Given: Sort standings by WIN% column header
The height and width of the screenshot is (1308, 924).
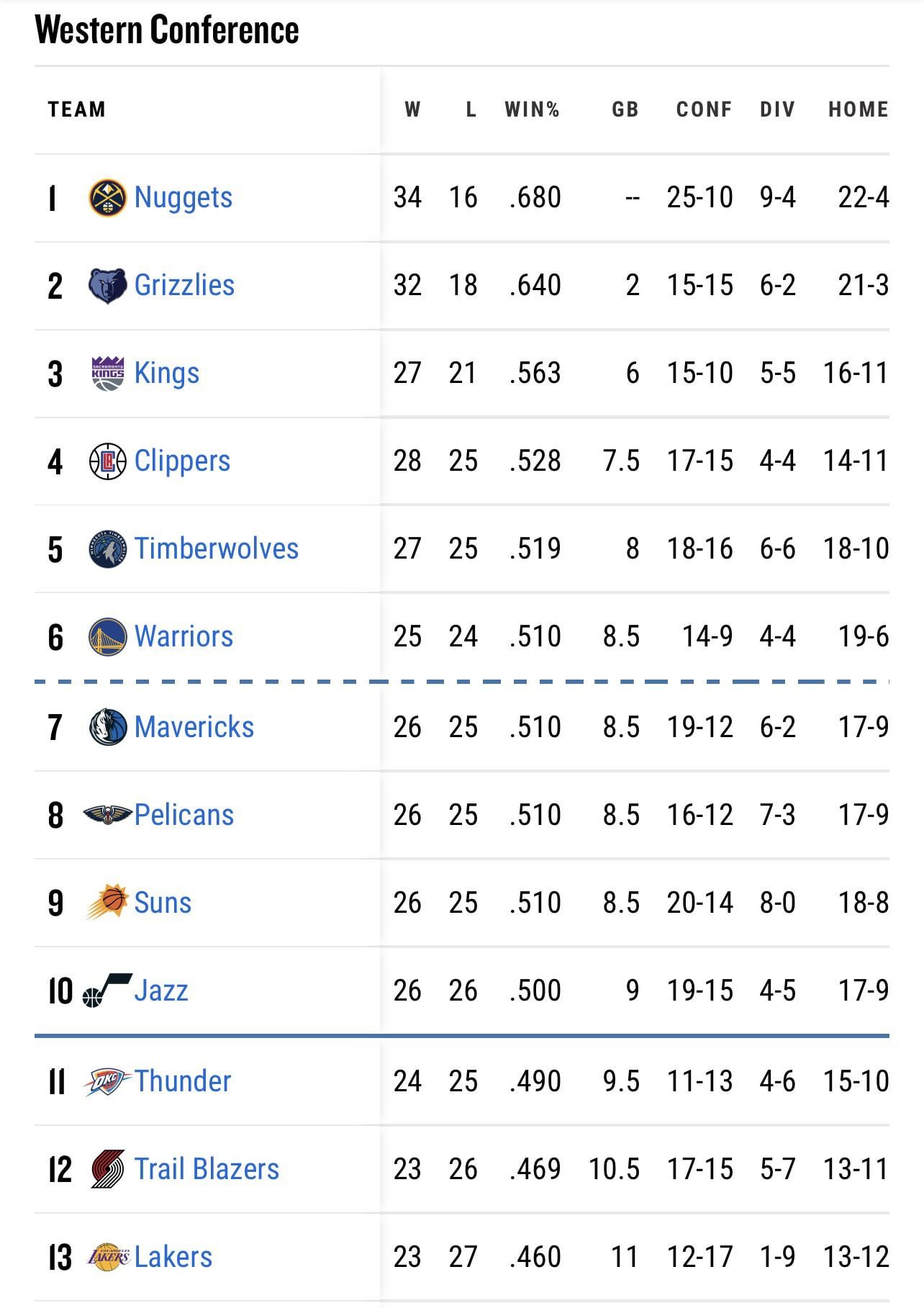Looking at the screenshot, I should pos(532,109).
